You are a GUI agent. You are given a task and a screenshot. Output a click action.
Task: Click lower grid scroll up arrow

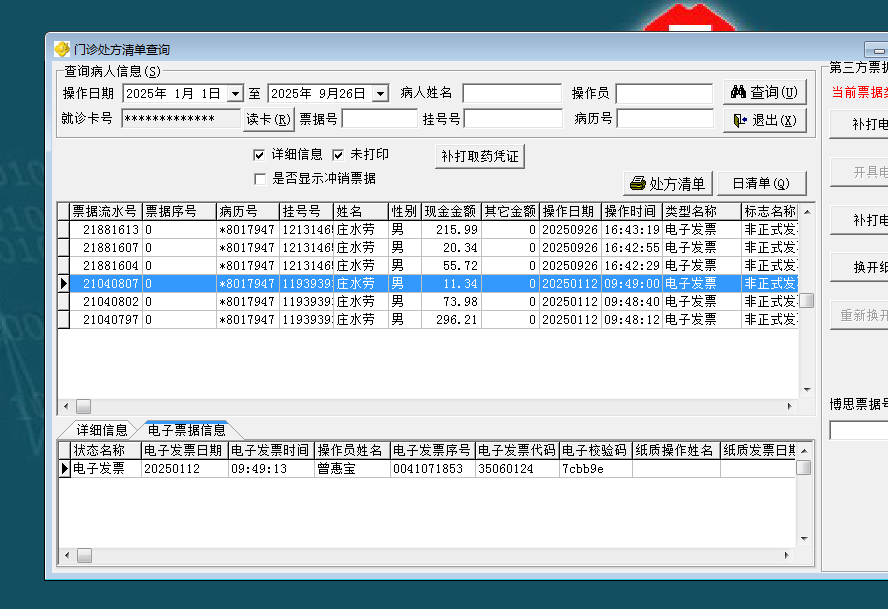pyautogui.click(x=805, y=450)
